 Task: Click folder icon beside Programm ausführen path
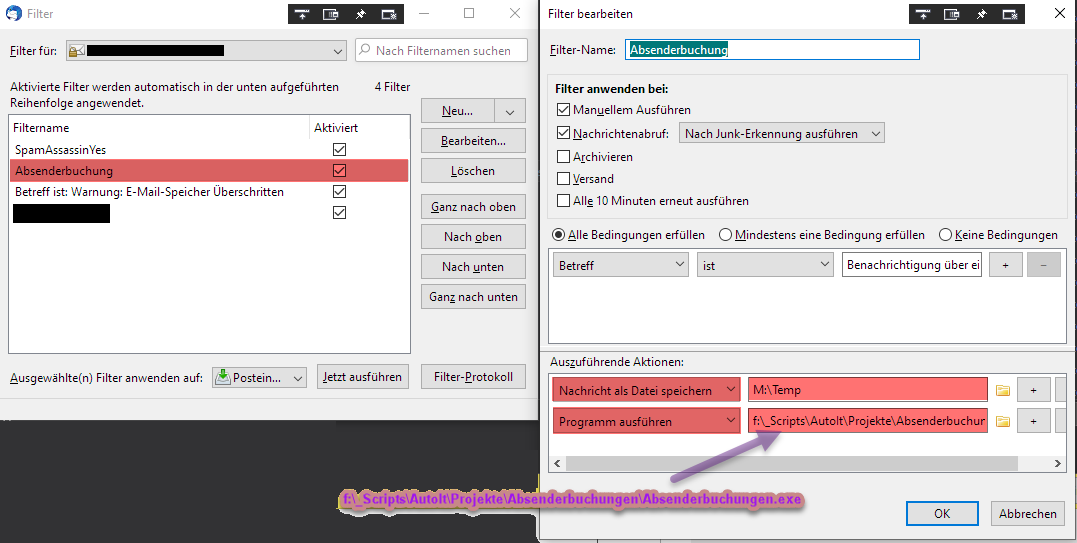pyautogui.click(x=1002, y=421)
